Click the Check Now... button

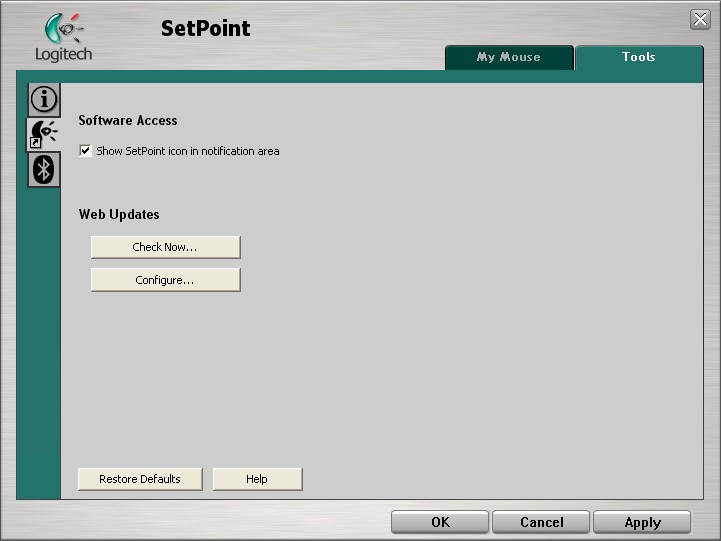pos(166,247)
